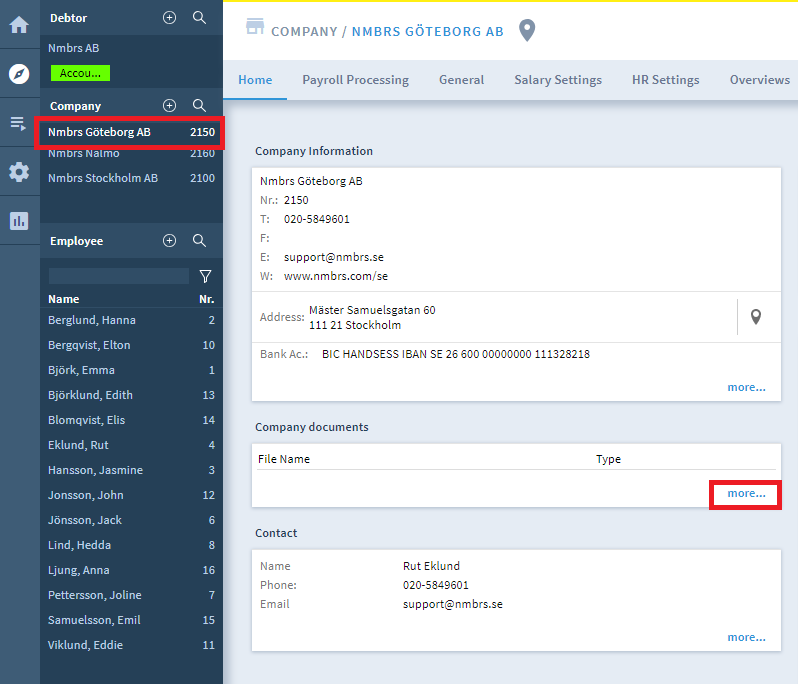Search debtors with magnifier icon
The width and height of the screenshot is (798, 684).
tap(200, 18)
